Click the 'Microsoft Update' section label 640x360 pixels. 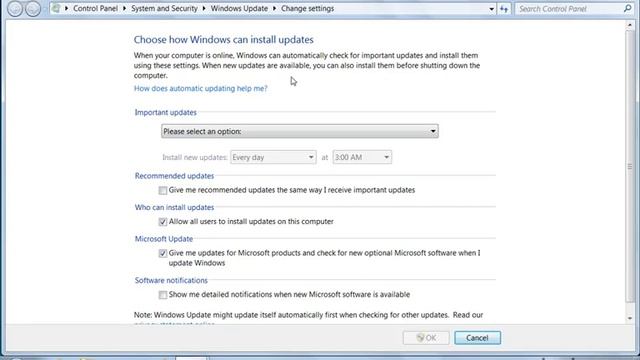pyautogui.click(x=164, y=239)
